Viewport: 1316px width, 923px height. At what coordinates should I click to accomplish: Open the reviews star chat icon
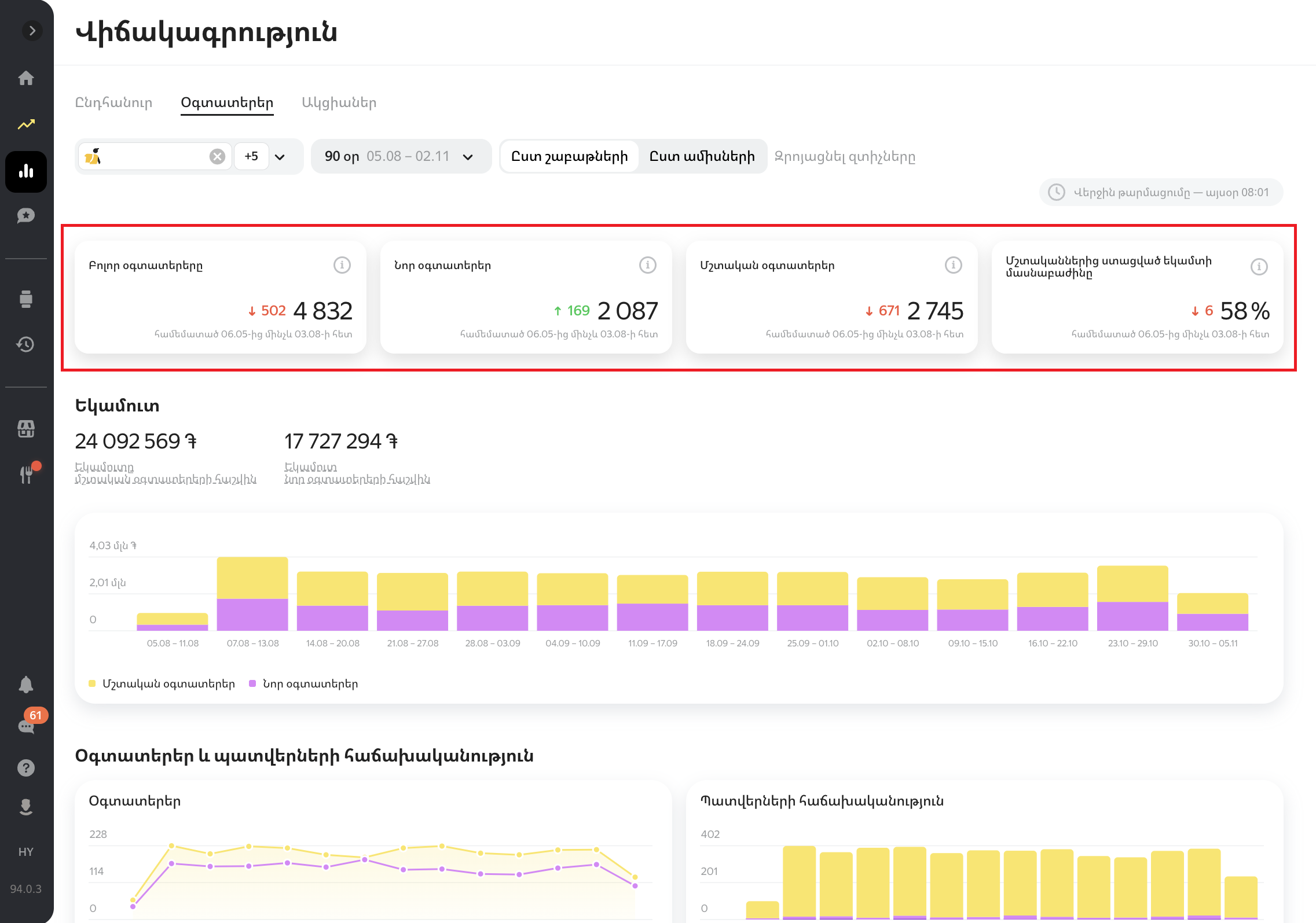tap(26, 216)
